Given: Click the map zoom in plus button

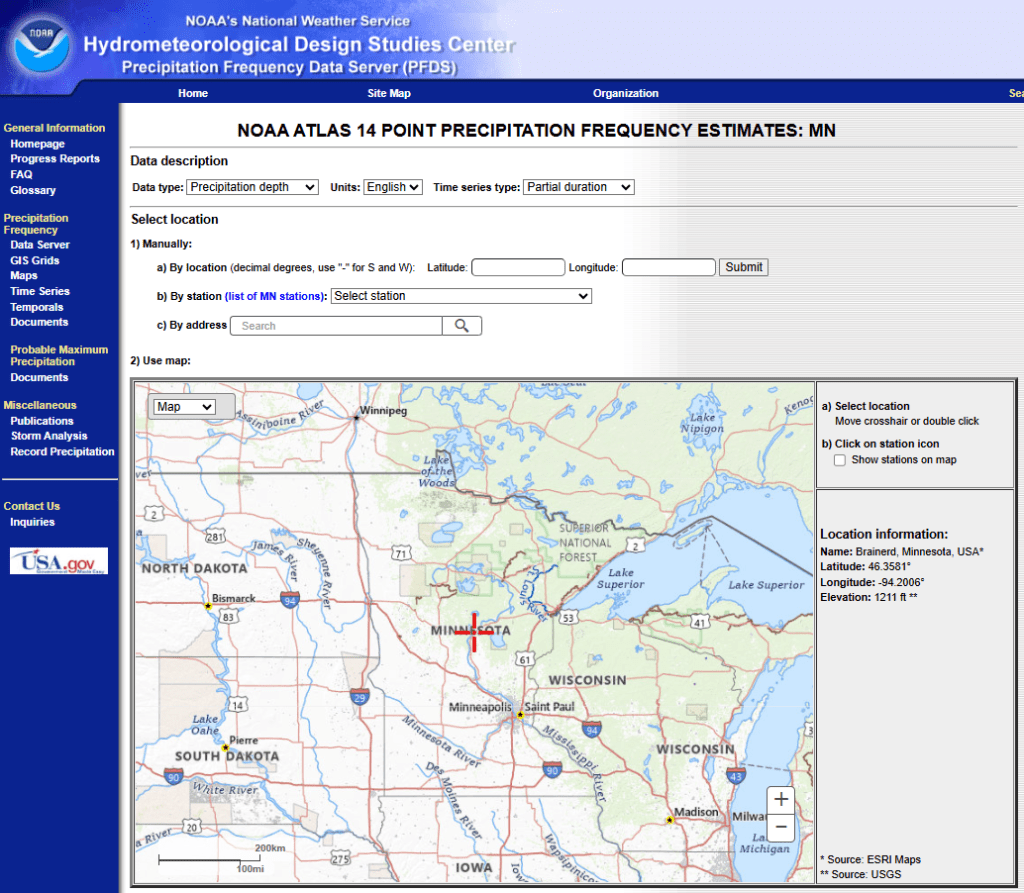Looking at the screenshot, I should pyautogui.click(x=782, y=799).
